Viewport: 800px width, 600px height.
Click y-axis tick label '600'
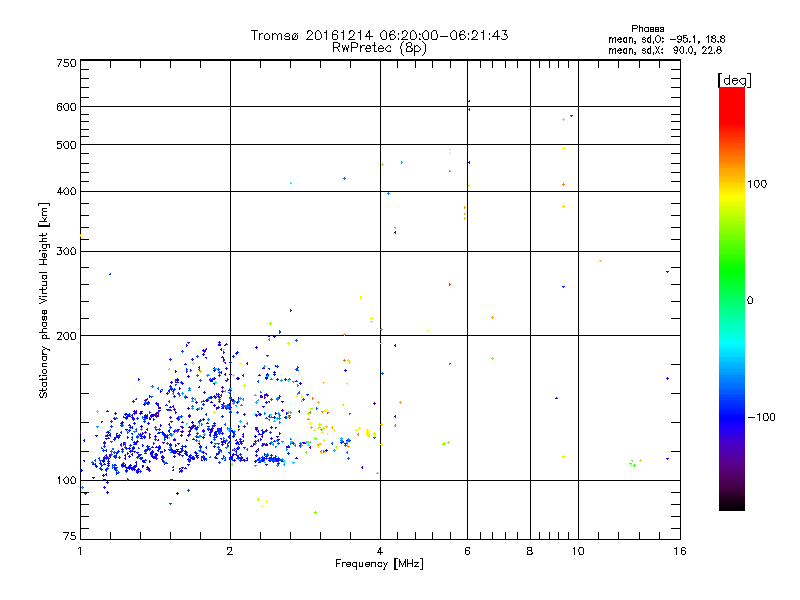(66, 107)
